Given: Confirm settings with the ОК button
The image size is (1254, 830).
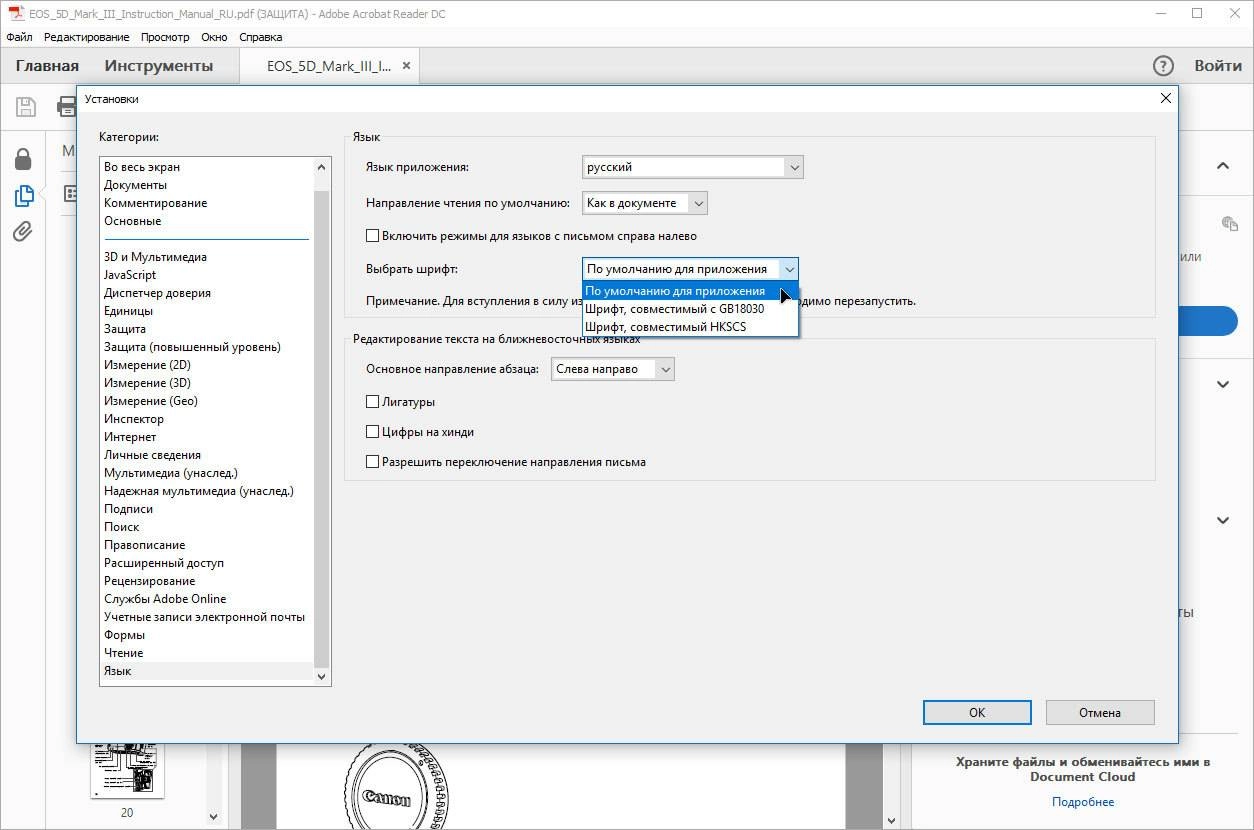Looking at the screenshot, I should (x=977, y=712).
